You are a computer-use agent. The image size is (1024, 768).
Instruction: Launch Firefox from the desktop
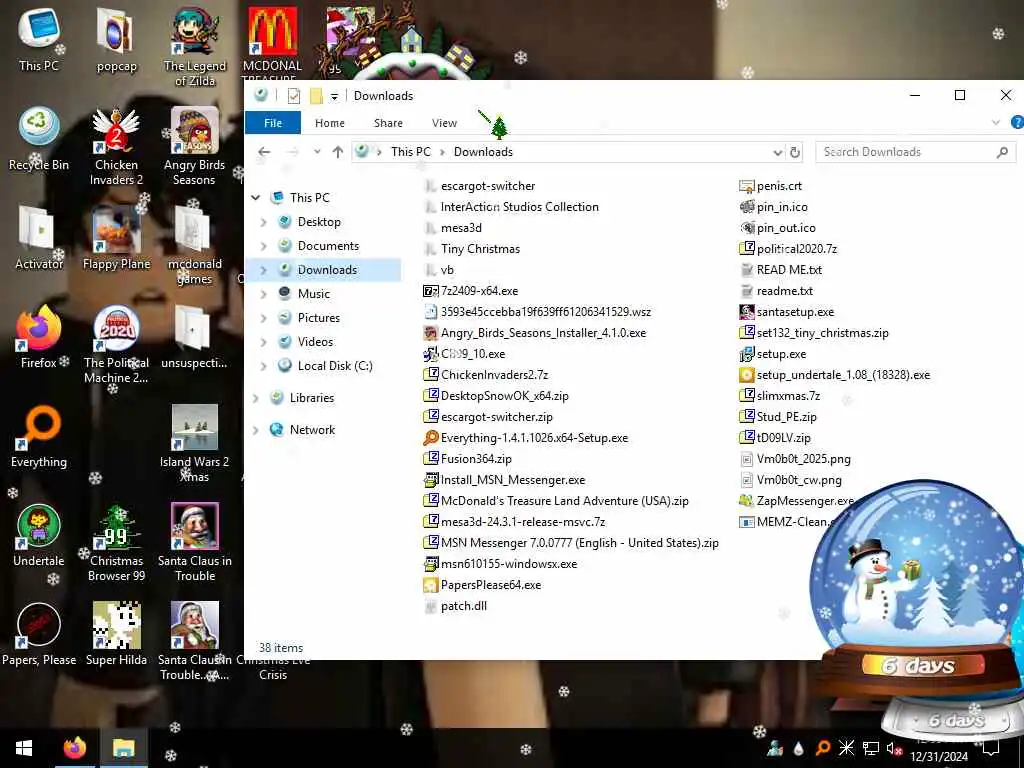pos(39,337)
